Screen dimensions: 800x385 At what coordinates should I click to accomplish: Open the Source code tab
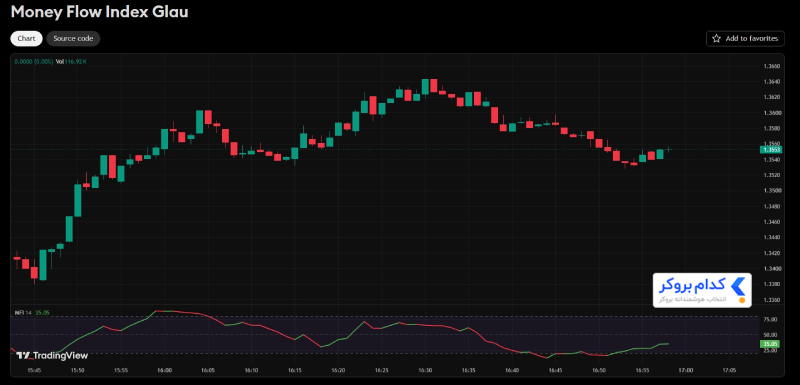(x=73, y=38)
